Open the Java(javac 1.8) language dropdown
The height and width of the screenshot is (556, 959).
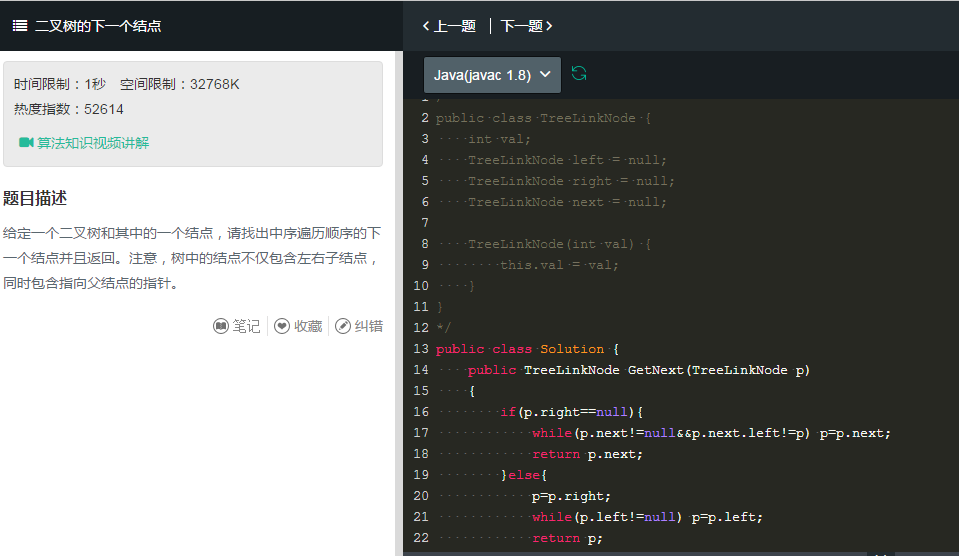[492, 75]
